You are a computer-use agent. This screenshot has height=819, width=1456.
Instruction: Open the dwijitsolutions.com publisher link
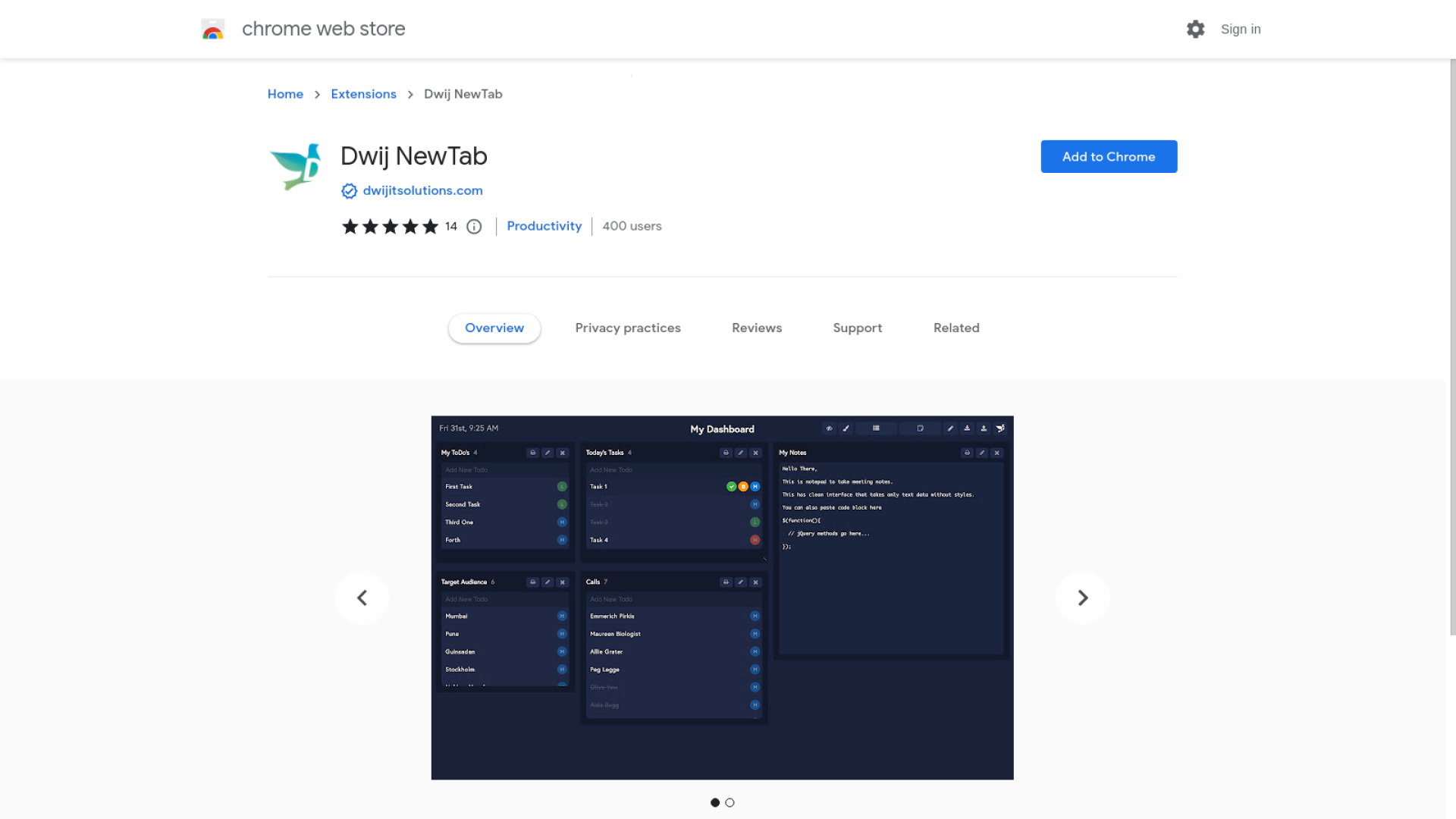tap(422, 190)
